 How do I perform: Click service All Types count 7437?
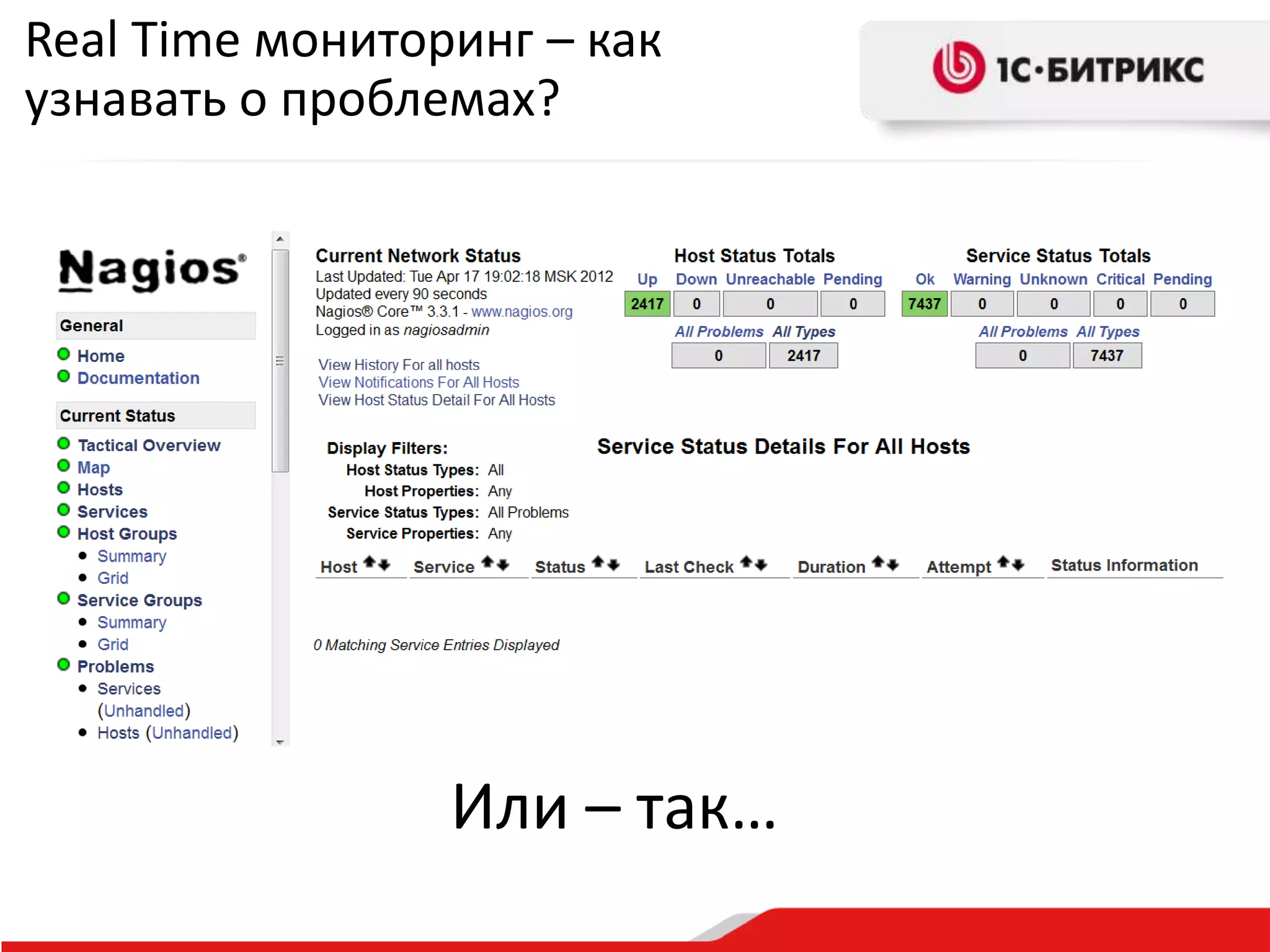pos(1107,356)
